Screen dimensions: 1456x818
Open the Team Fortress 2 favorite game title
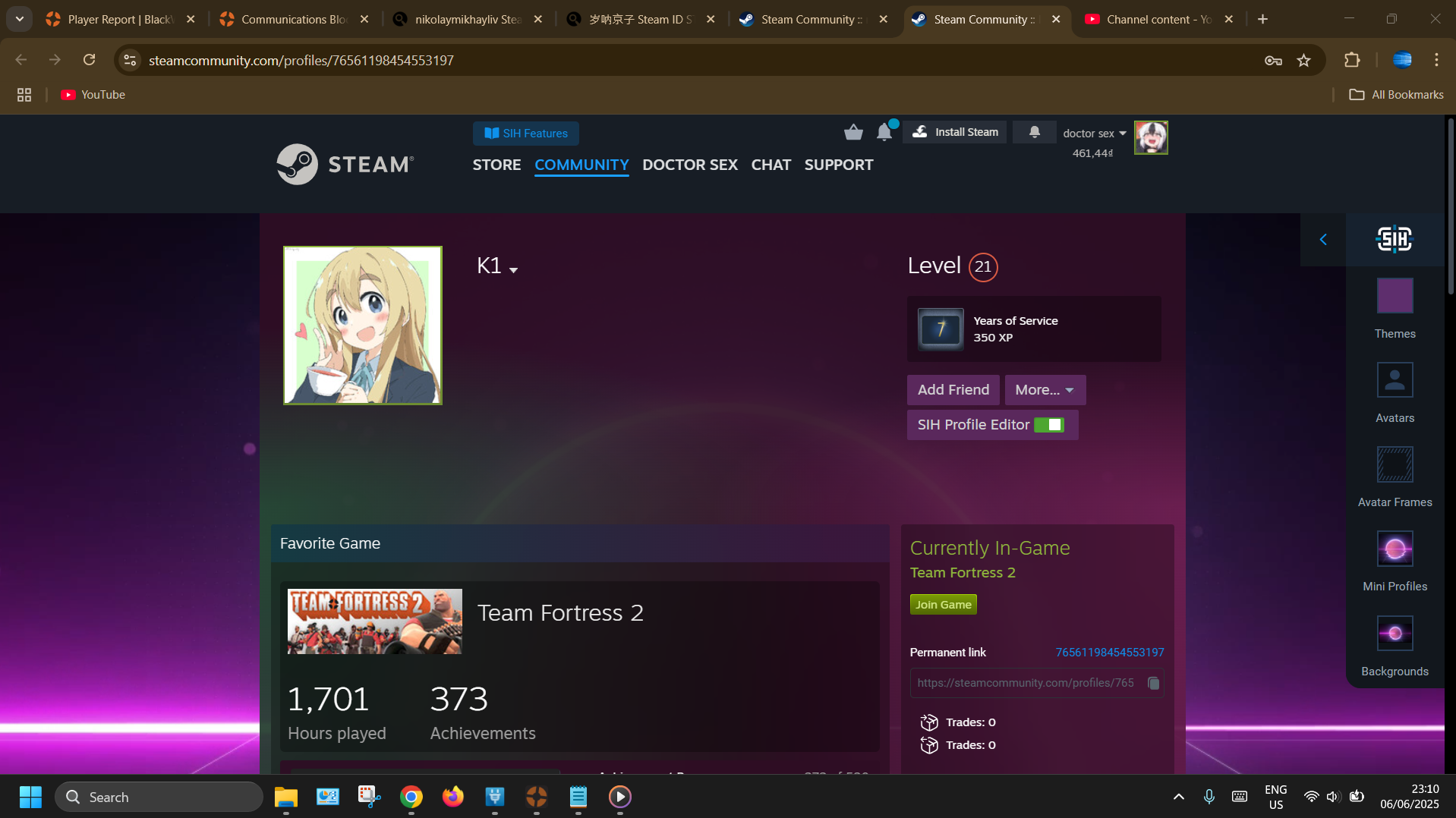coord(560,613)
